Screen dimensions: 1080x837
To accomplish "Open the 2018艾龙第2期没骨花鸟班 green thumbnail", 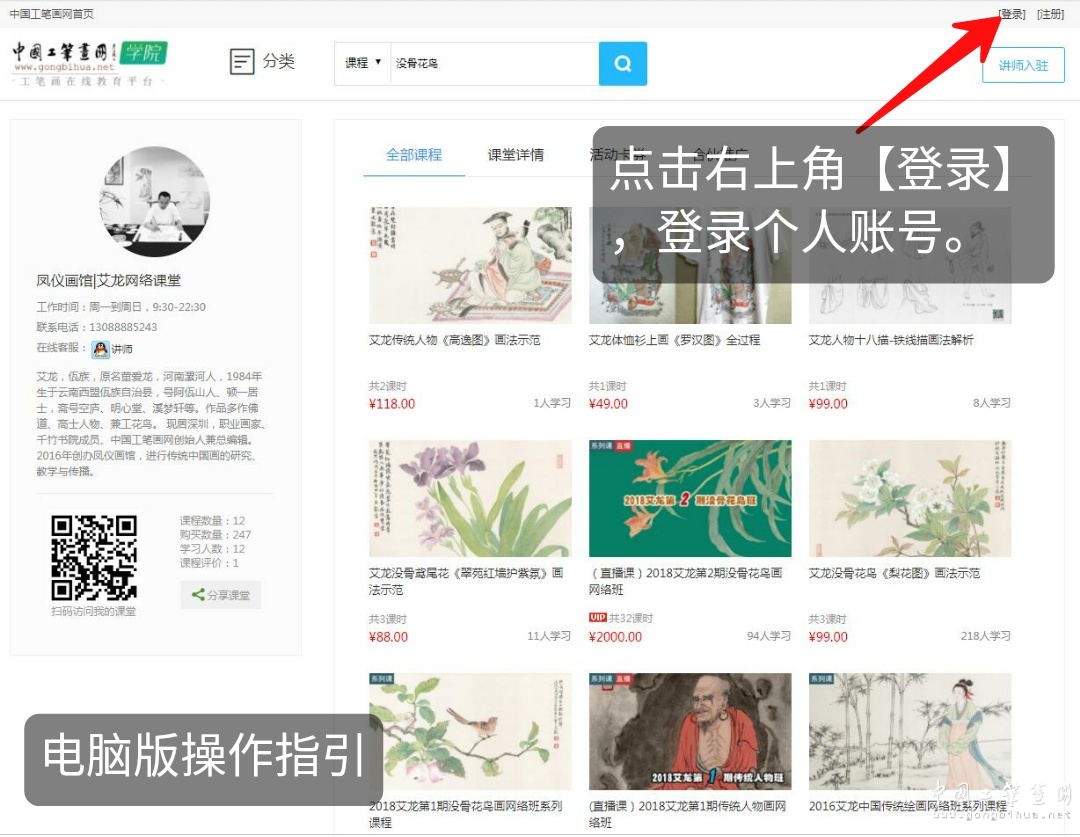I will tap(690, 498).
